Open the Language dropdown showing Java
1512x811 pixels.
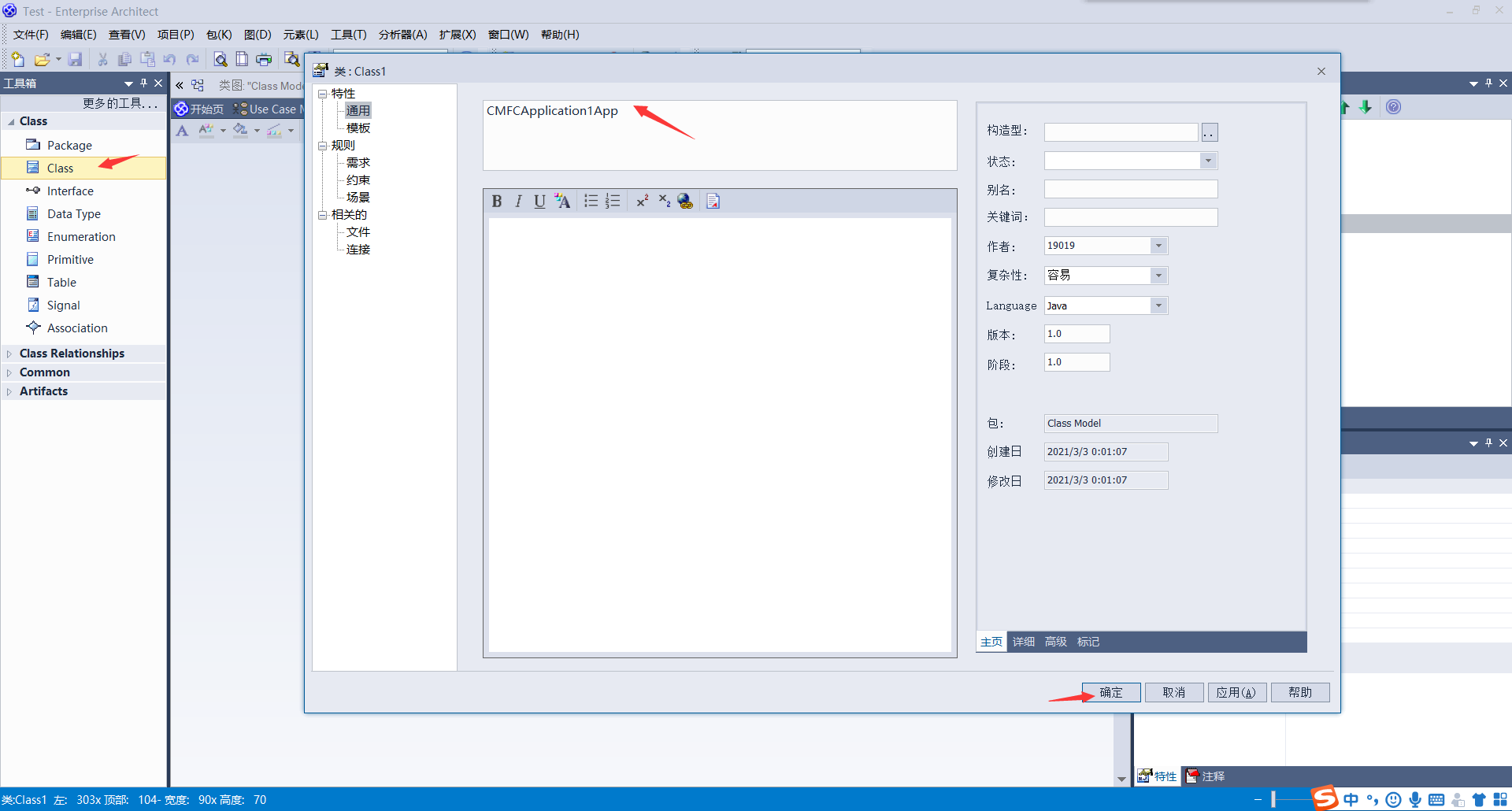pyautogui.click(x=1159, y=306)
